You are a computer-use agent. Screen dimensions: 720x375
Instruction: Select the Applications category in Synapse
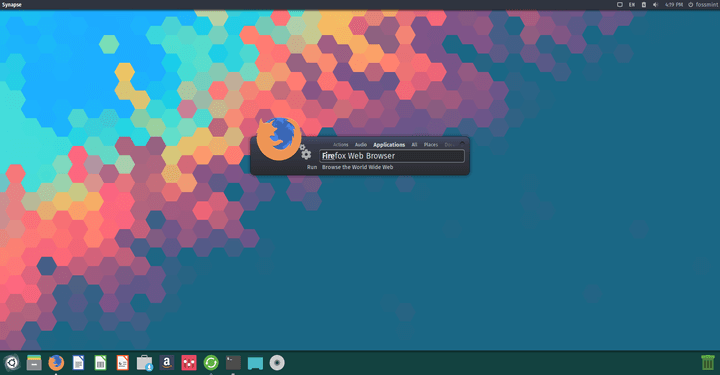coord(389,145)
